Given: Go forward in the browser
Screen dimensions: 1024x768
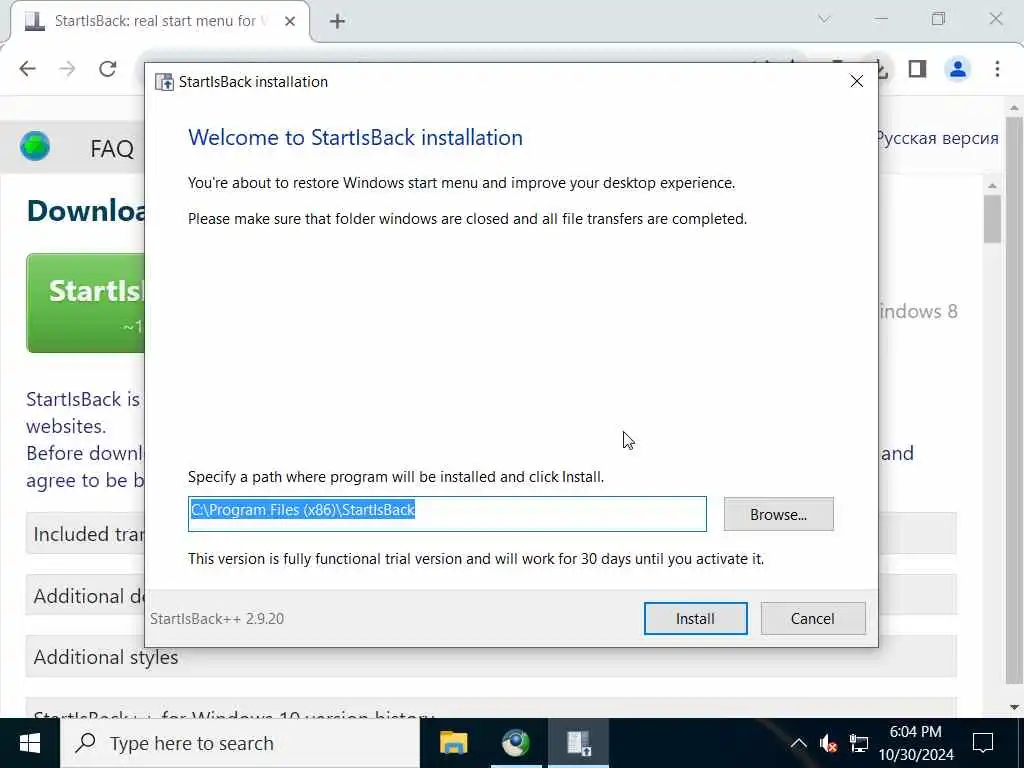Looking at the screenshot, I should 67,69.
